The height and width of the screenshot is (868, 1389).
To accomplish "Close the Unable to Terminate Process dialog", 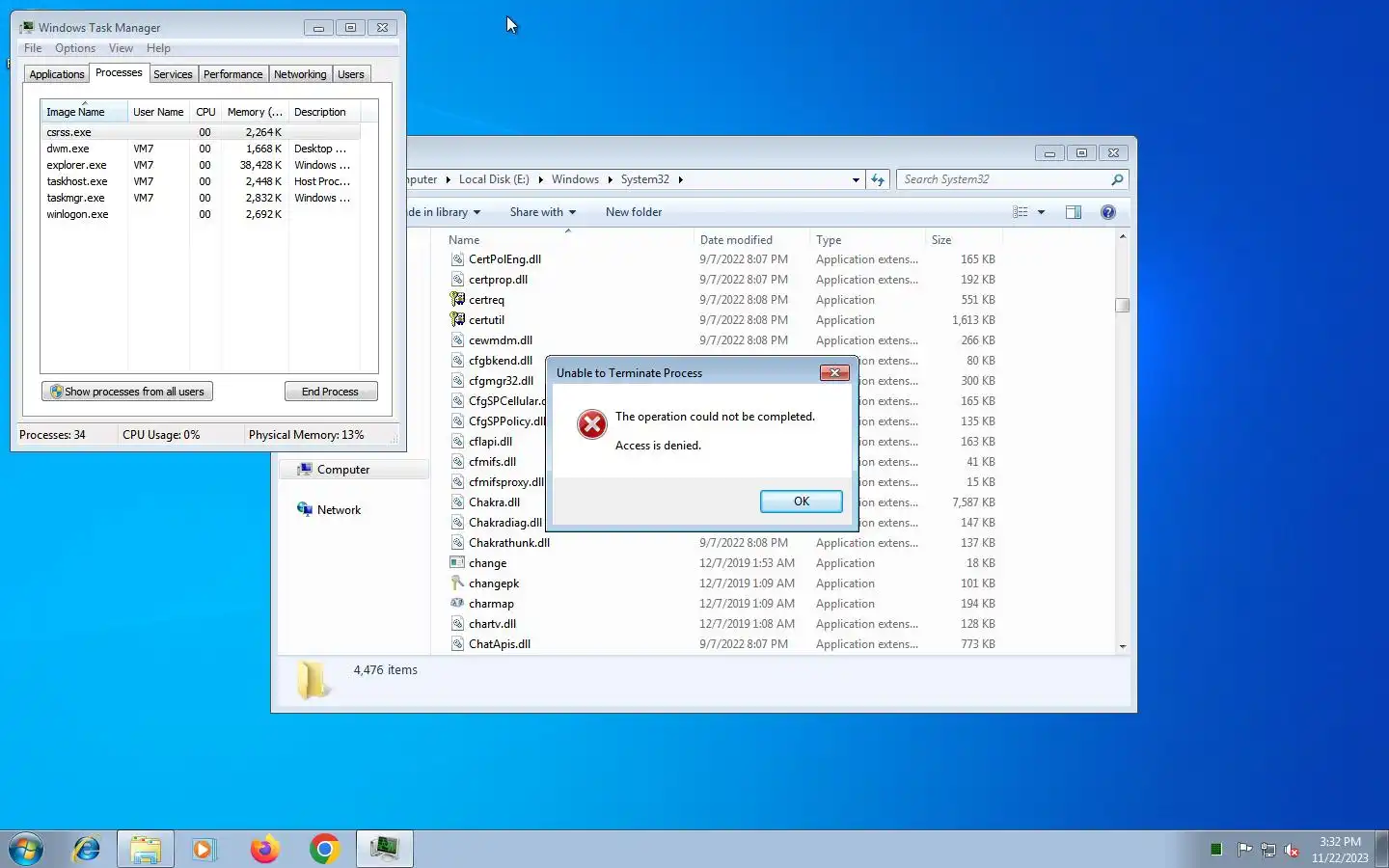I will (x=834, y=372).
